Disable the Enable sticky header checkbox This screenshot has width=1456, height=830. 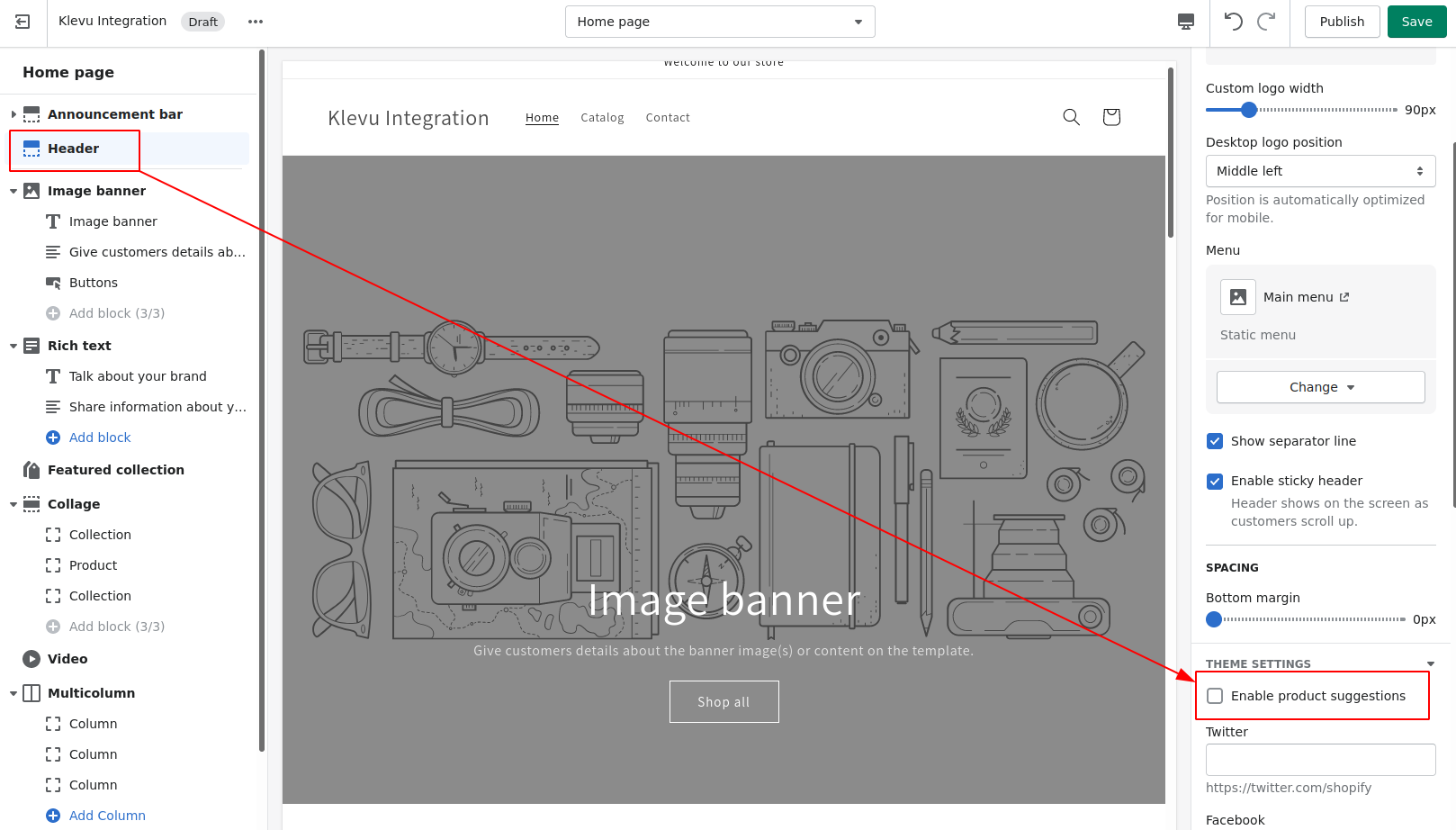click(1215, 481)
